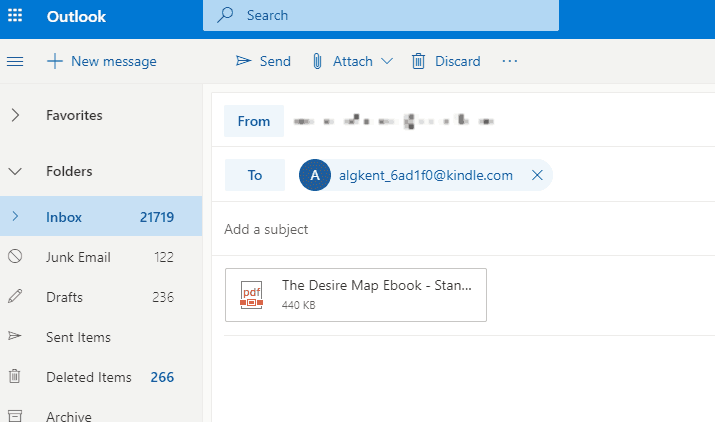This screenshot has width=715, height=422.
Task: Select the Favorites label
Action: (x=74, y=115)
